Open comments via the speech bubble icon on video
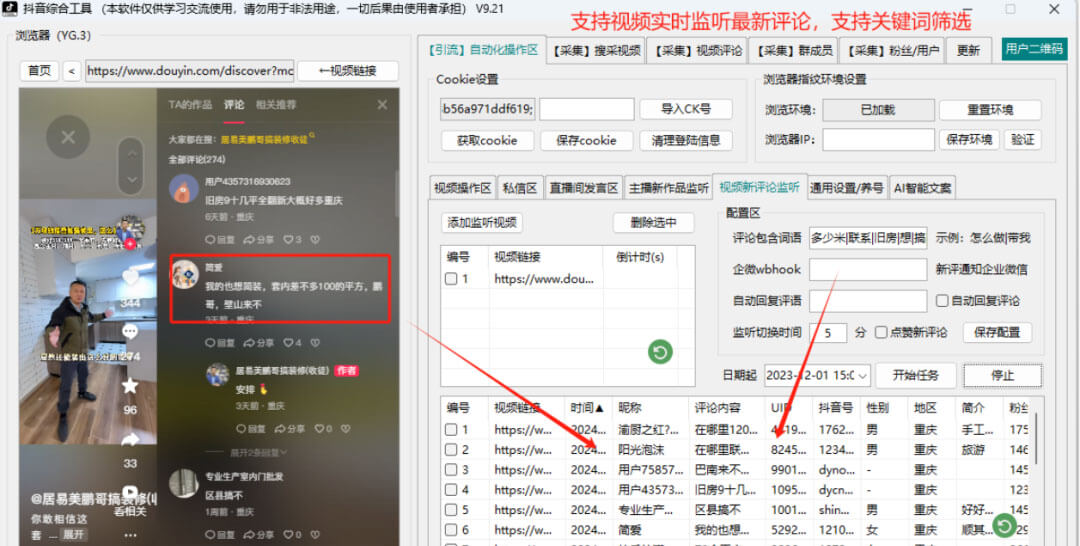1080x546 pixels. pyautogui.click(x=129, y=333)
